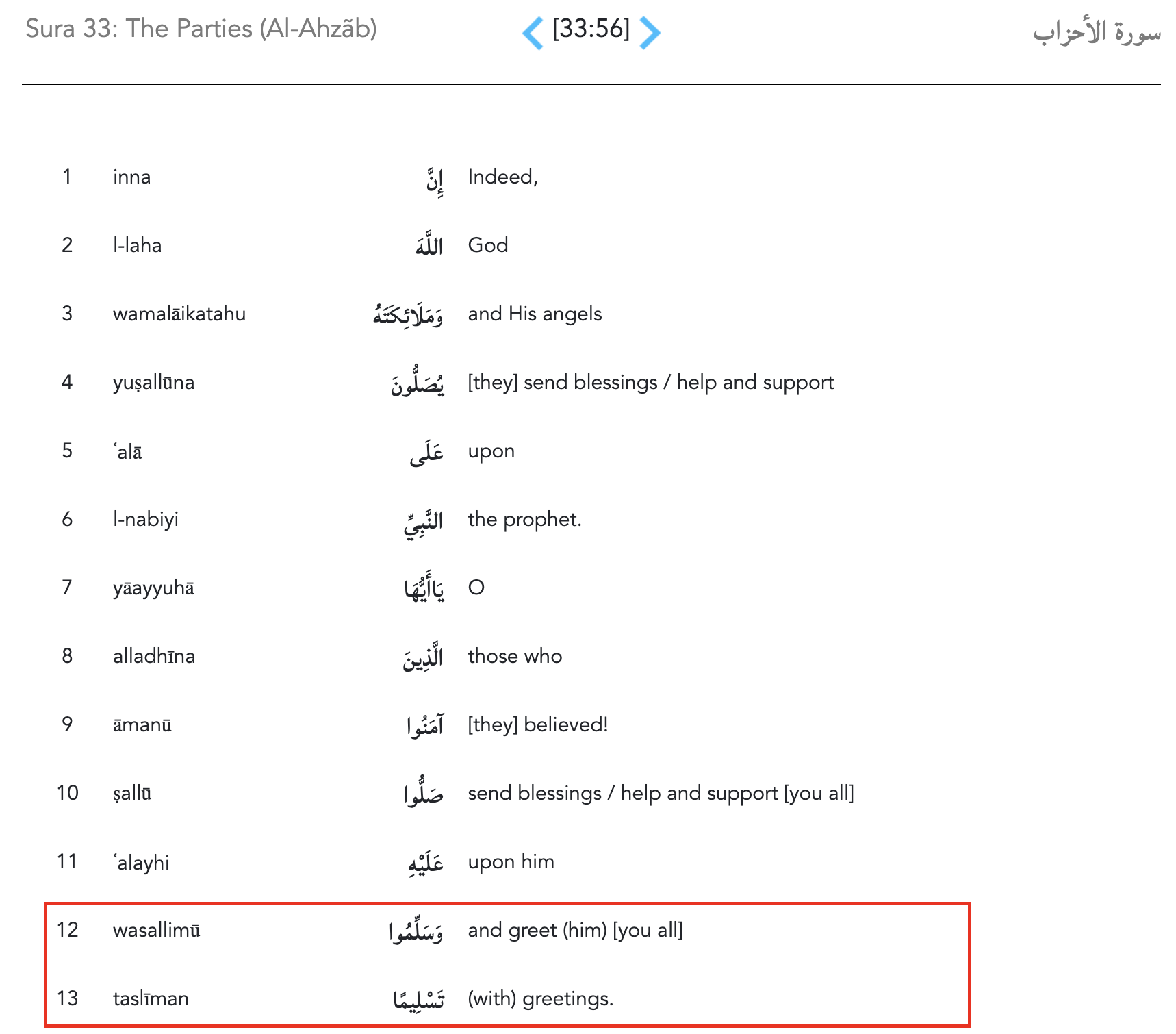Click the [33:56] verse reference
Screen dimensions: 1176x1034
click(591, 29)
